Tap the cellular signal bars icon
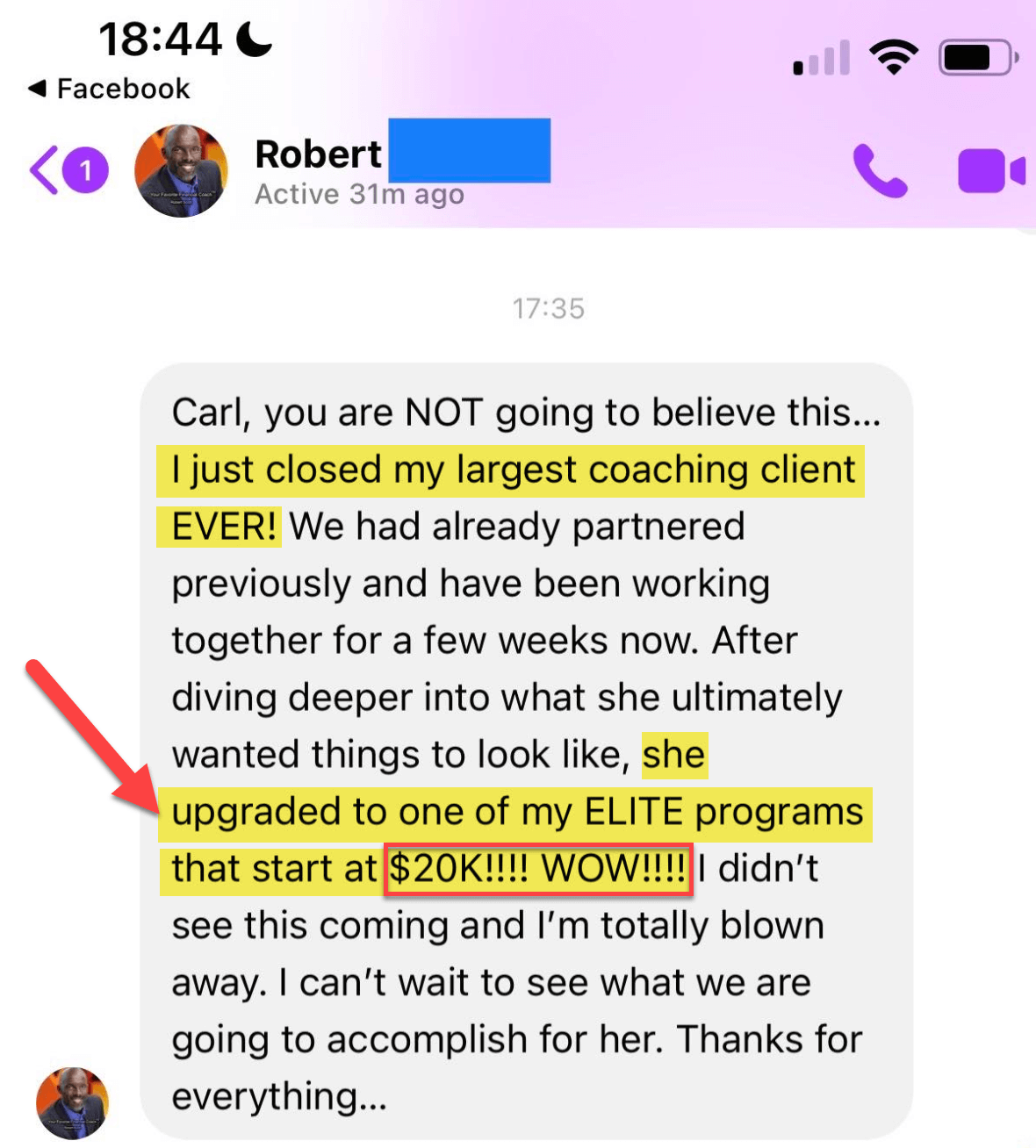The image size is (1036, 1148). tap(822, 58)
